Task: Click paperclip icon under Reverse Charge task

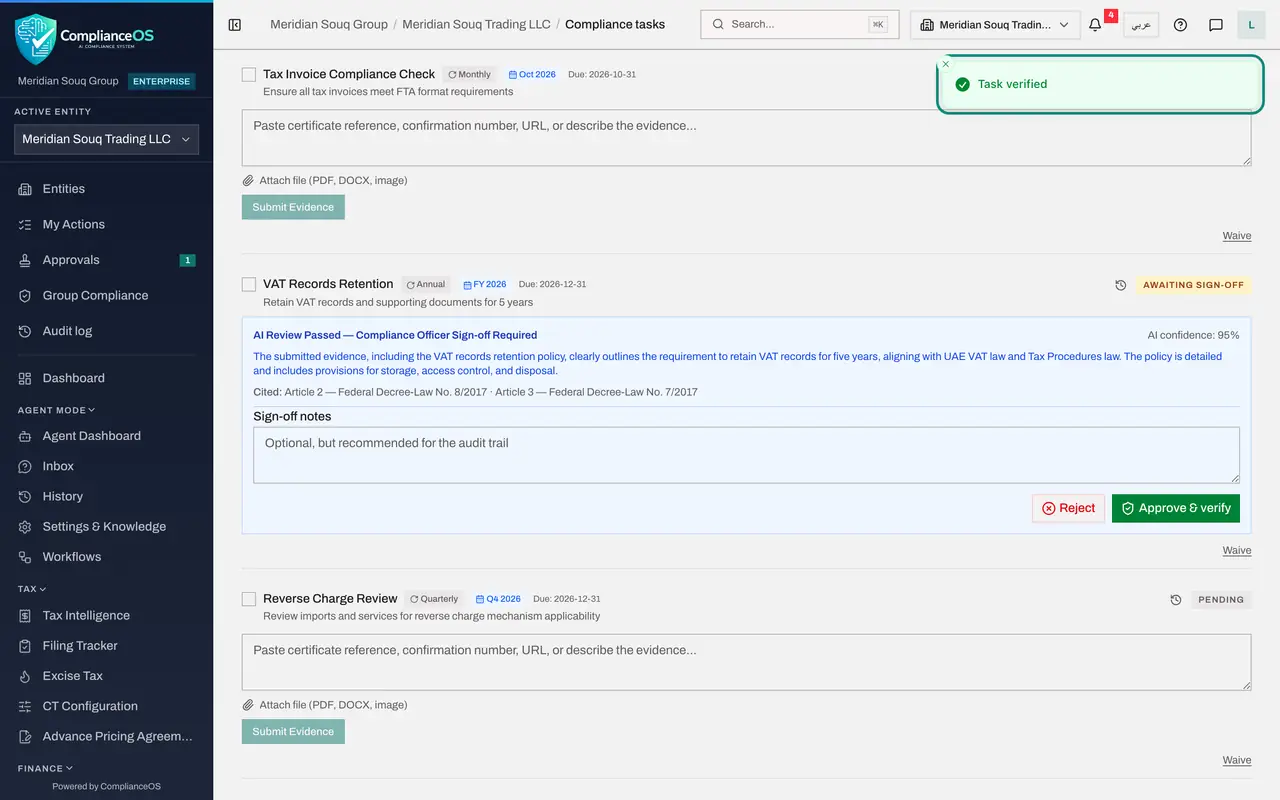Action: tap(249, 705)
